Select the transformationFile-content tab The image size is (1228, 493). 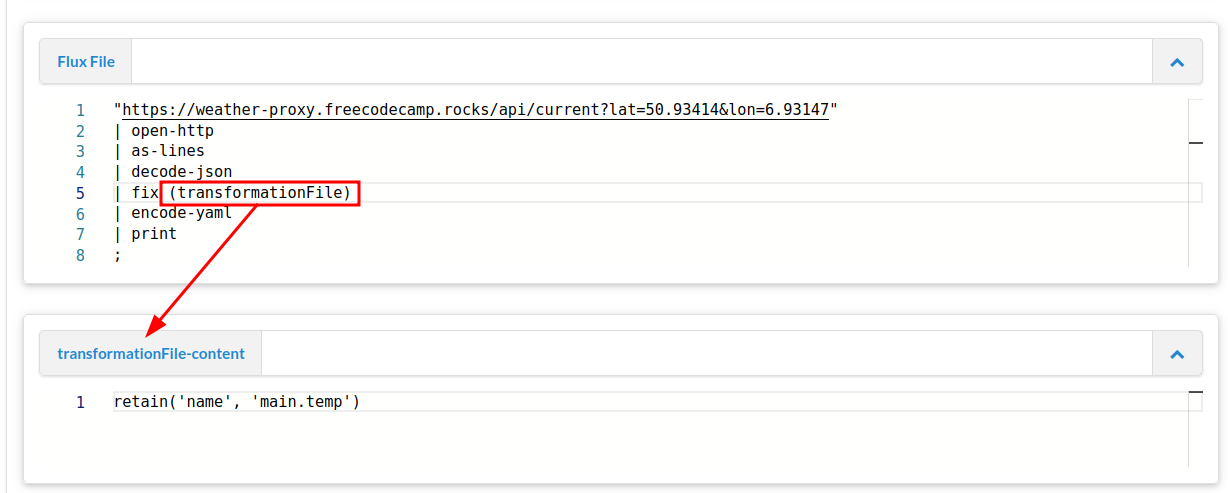point(151,354)
